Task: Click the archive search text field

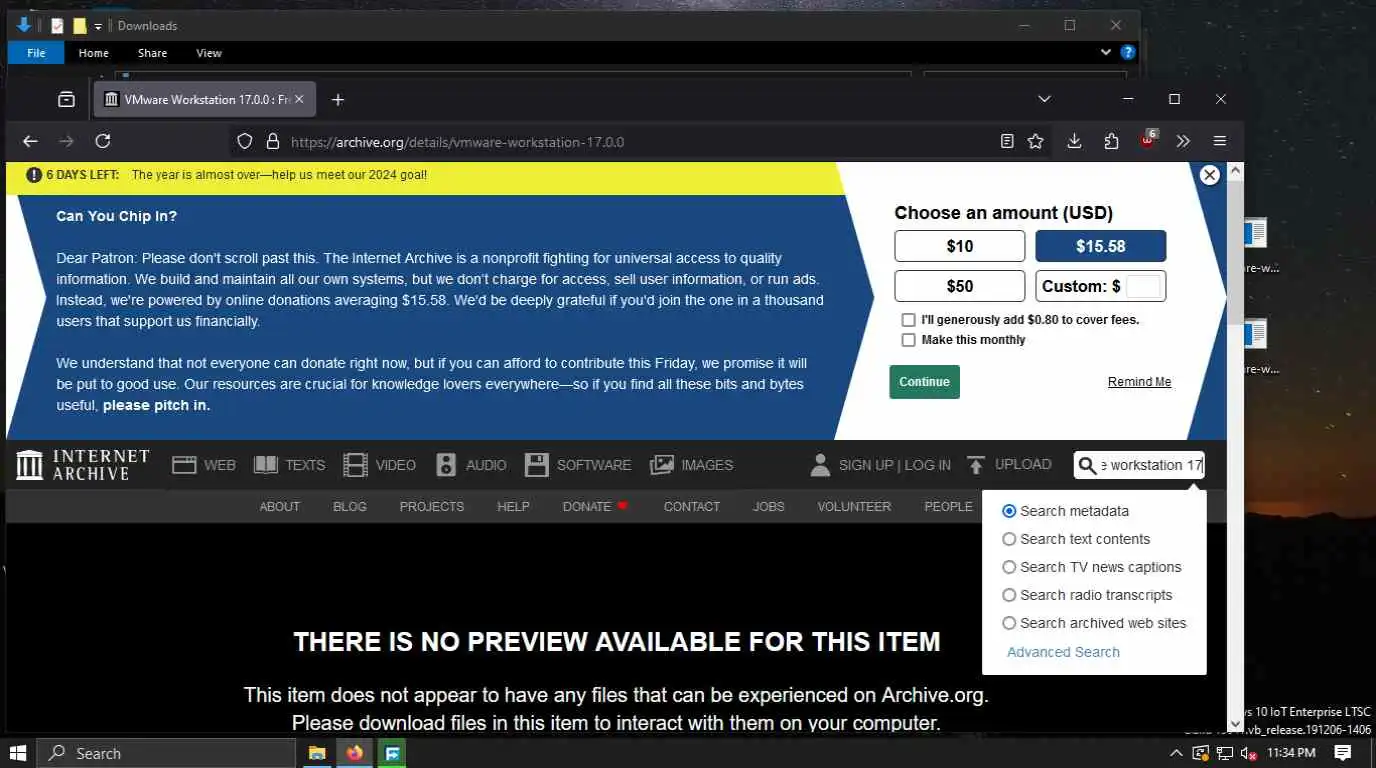Action: [1151, 465]
